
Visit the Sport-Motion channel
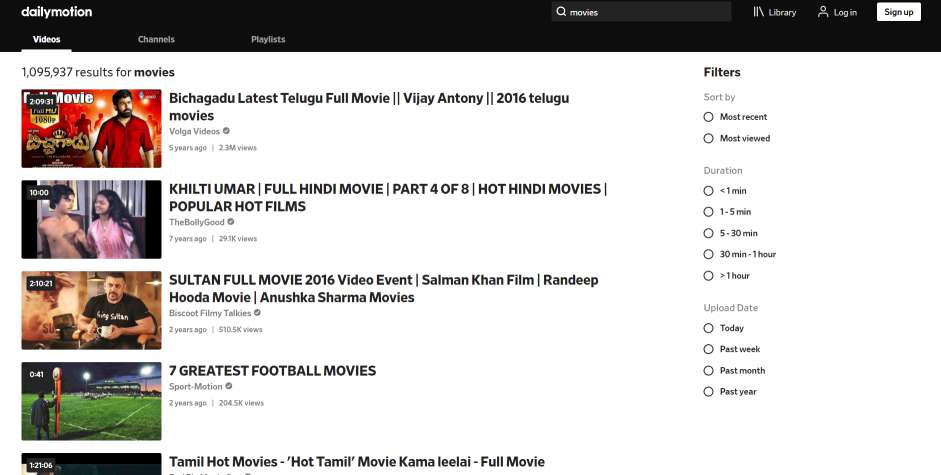tap(196, 386)
